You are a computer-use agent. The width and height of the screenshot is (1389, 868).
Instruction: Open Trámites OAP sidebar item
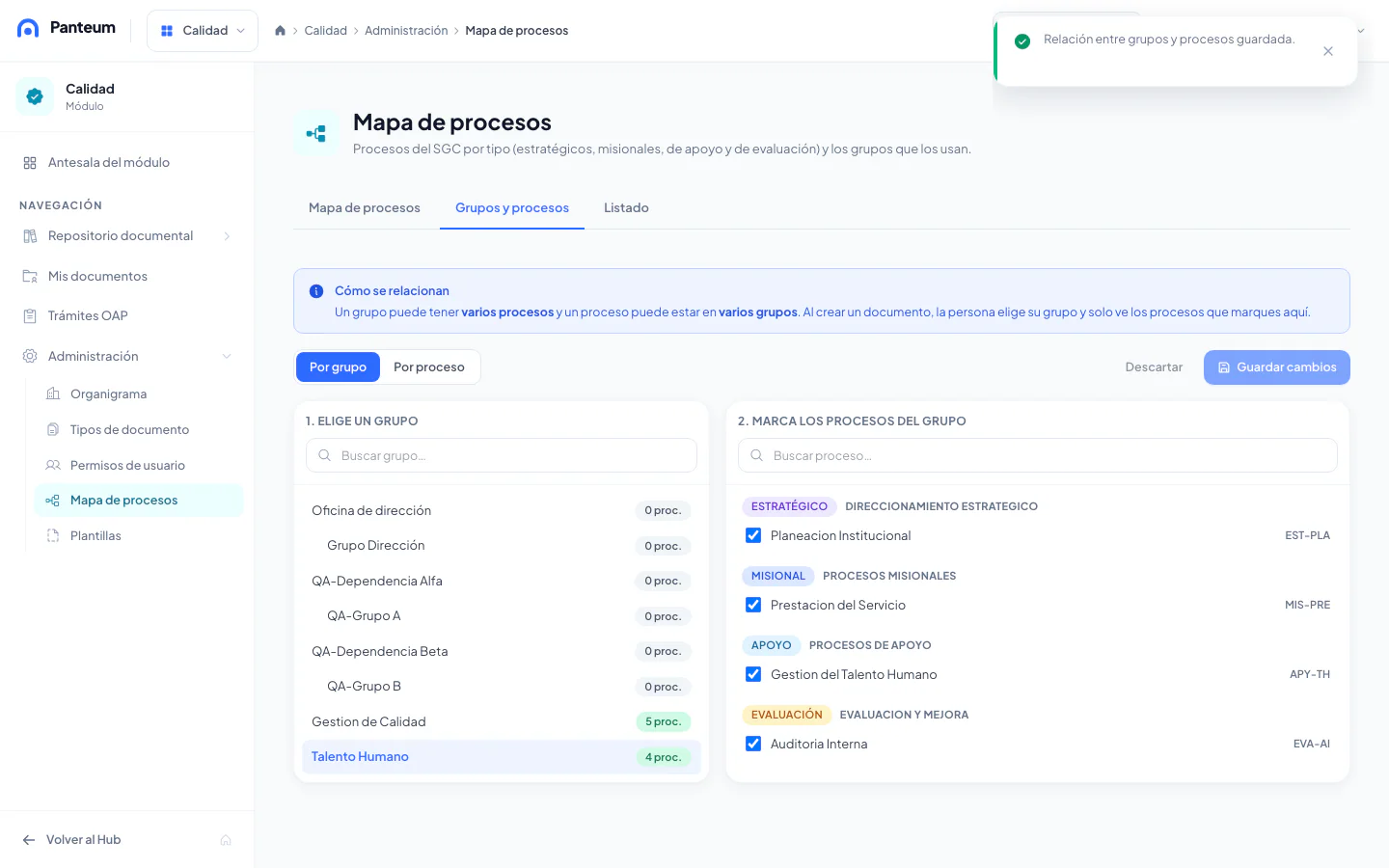click(127, 316)
